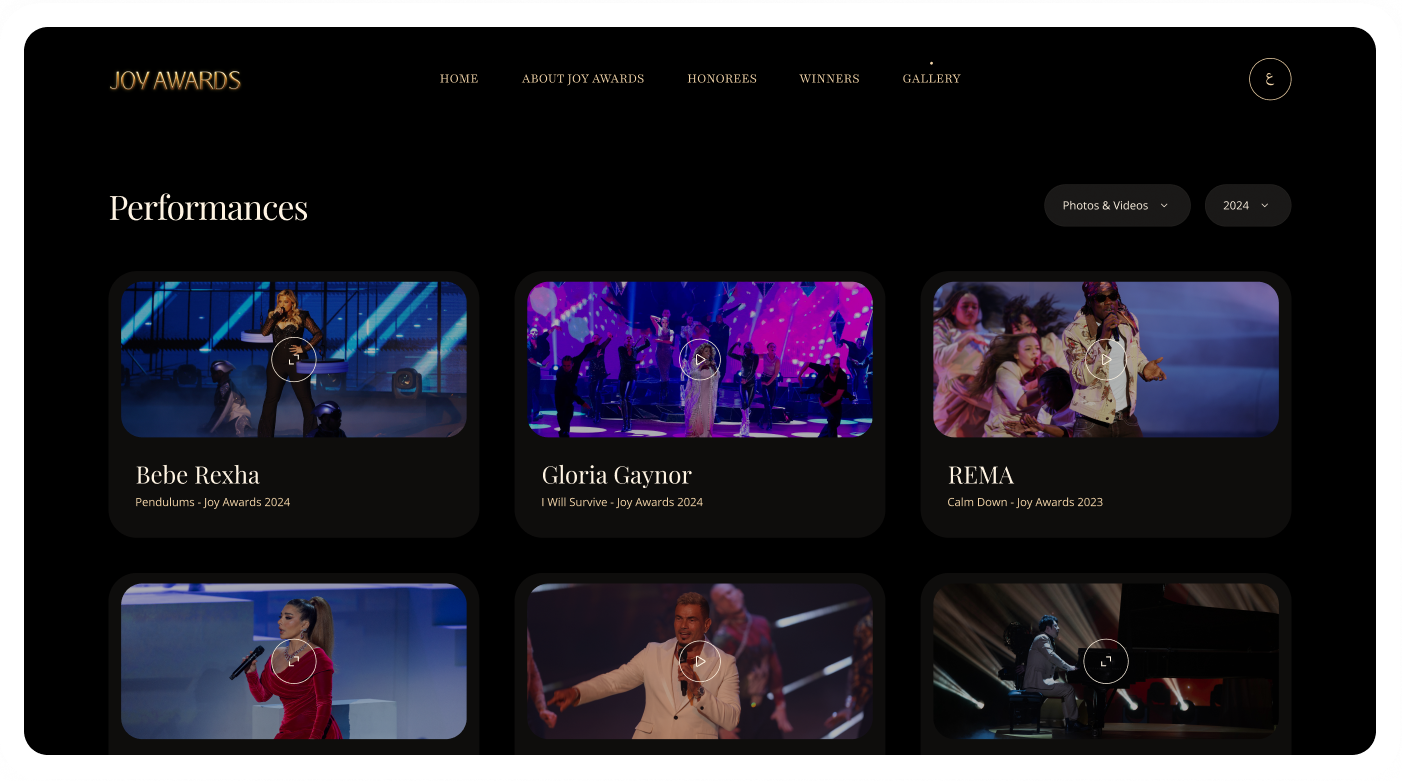Open the REMA Calm Down card
The image size is (1402, 781).
(1106, 404)
